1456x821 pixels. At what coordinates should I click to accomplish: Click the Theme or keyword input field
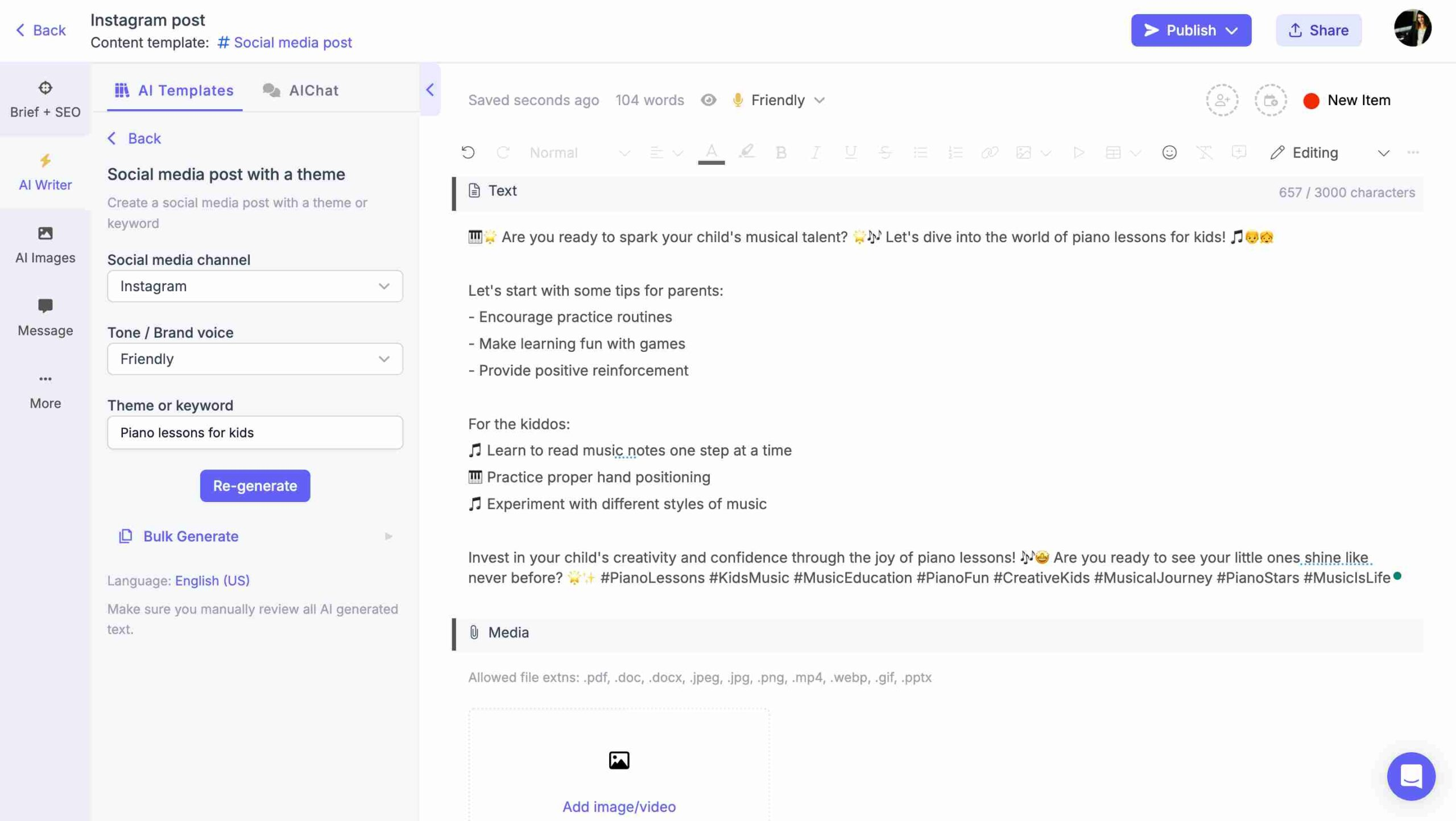[x=255, y=432]
